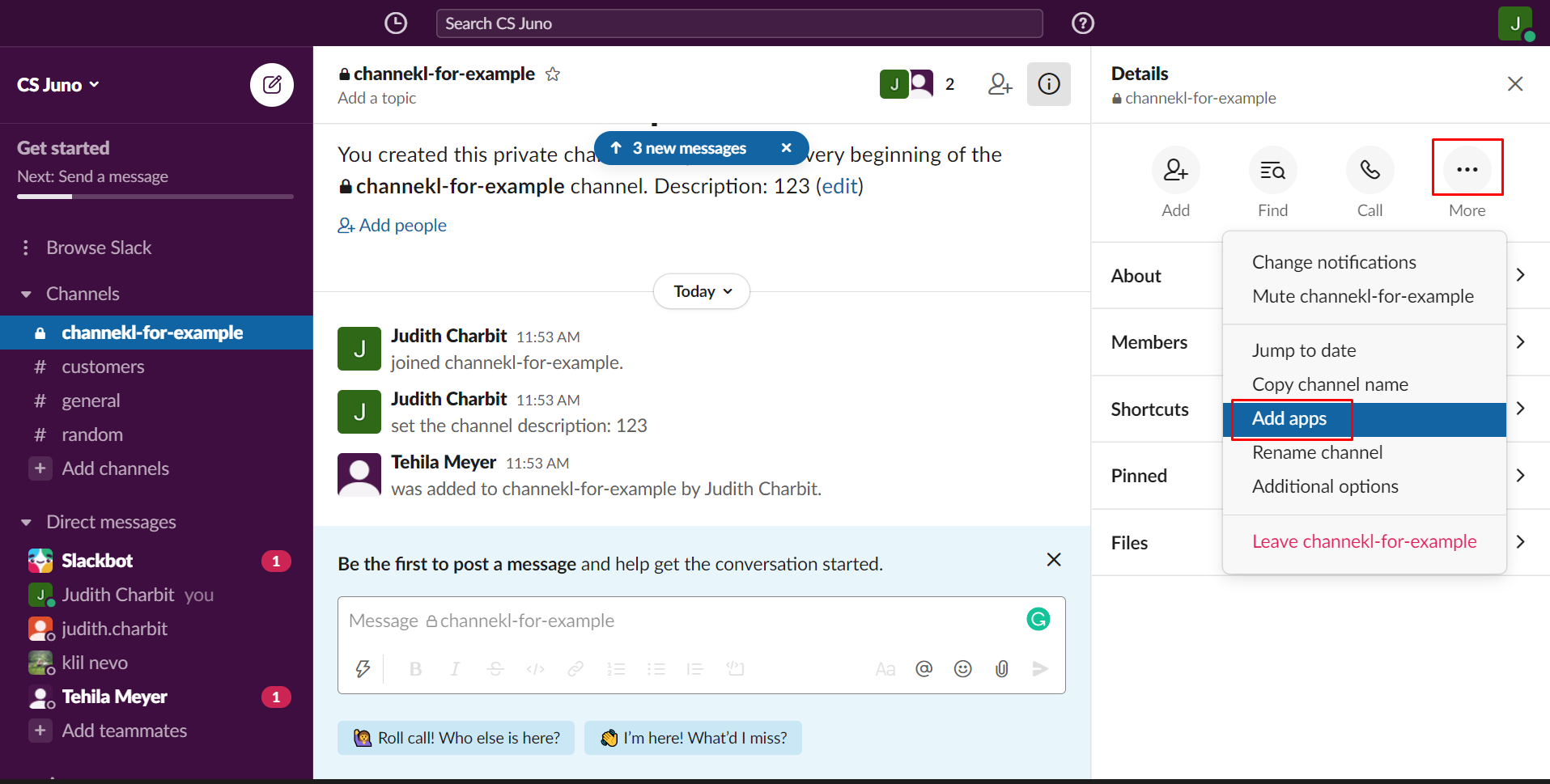Toggle italic formatting
This screenshot has width=1550, height=784.
[456, 669]
